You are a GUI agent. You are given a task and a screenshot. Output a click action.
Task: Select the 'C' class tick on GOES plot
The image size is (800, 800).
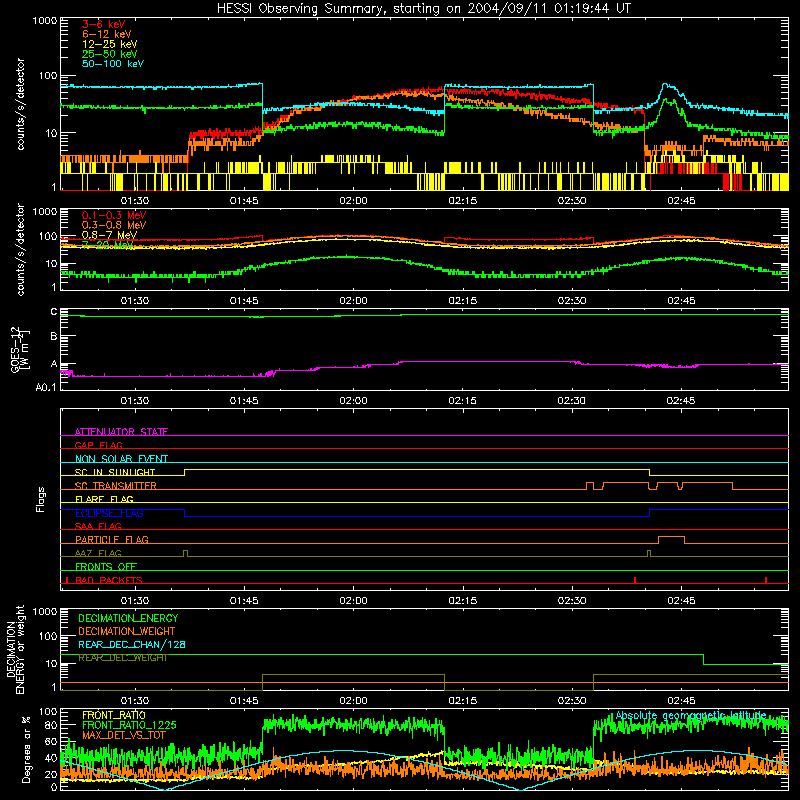[54, 312]
